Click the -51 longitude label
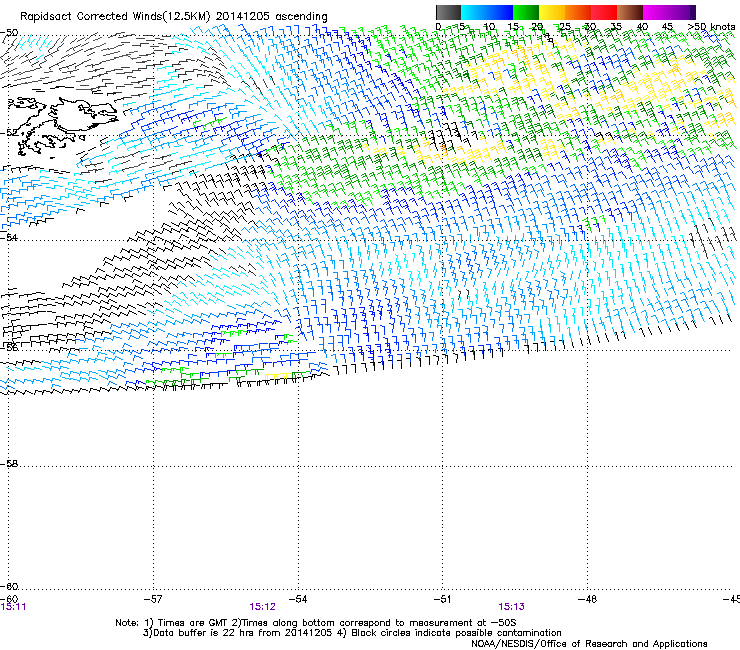This screenshot has width=740, height=650. pos(442,599)
